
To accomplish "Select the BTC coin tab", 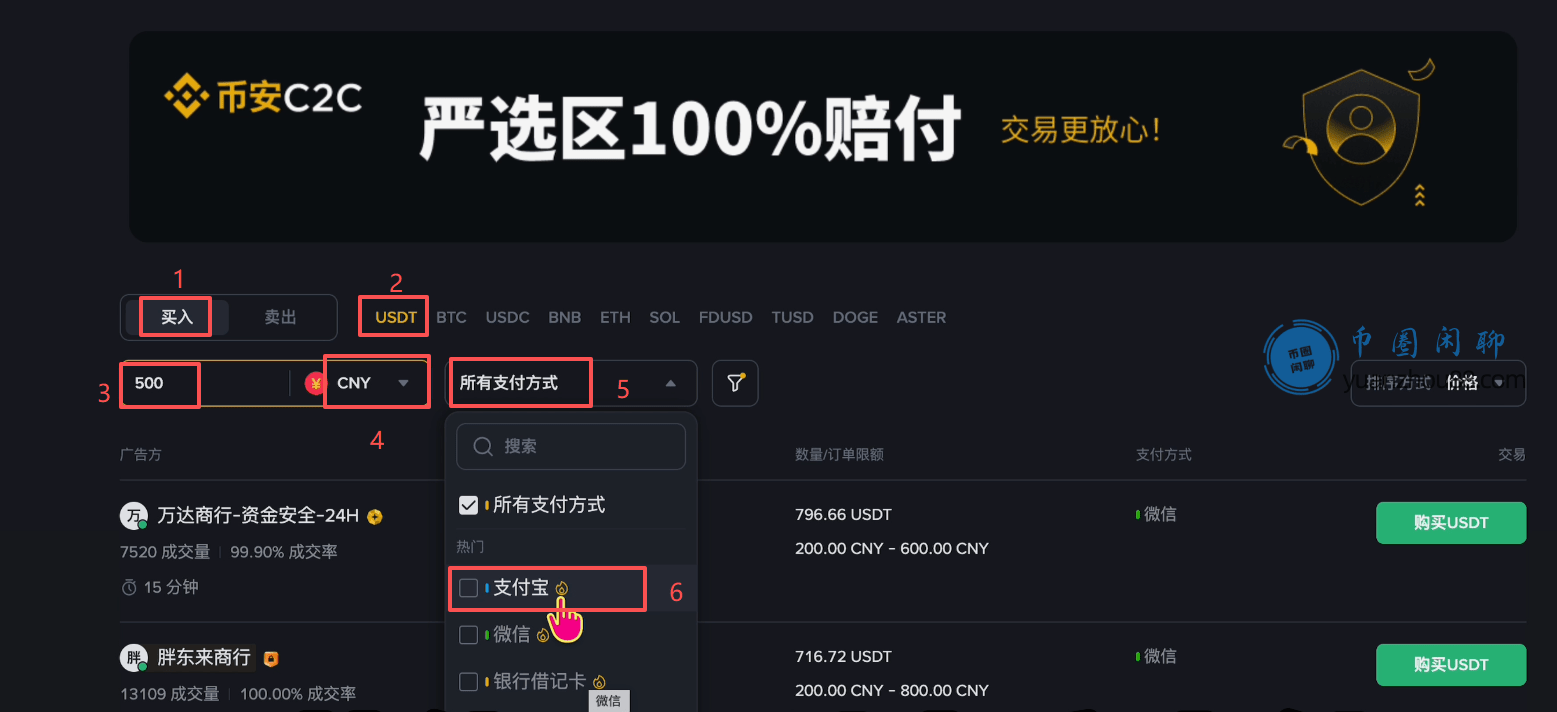I will [451, 317].
